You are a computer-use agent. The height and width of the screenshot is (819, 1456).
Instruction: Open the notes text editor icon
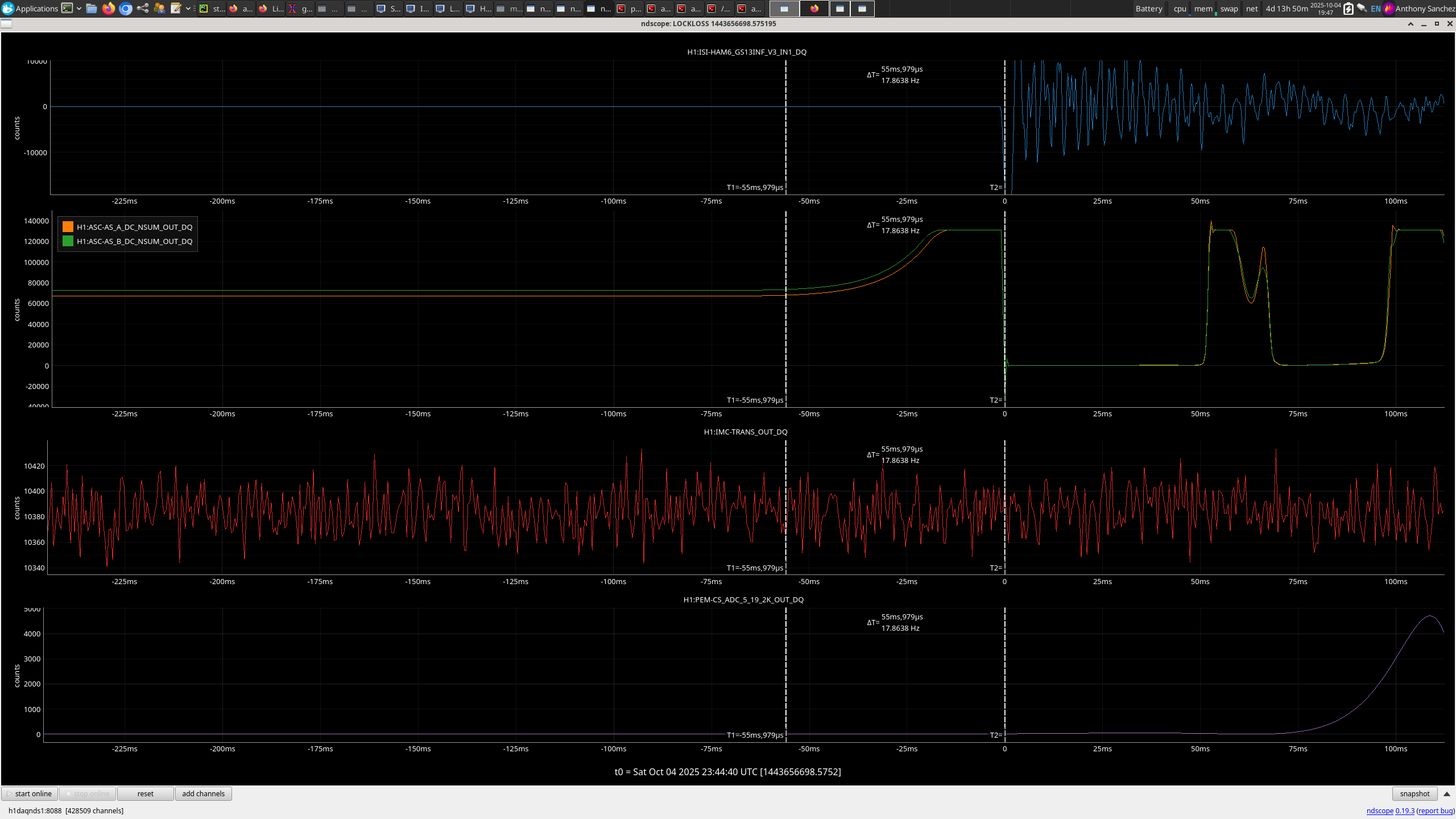pos(176,9)
